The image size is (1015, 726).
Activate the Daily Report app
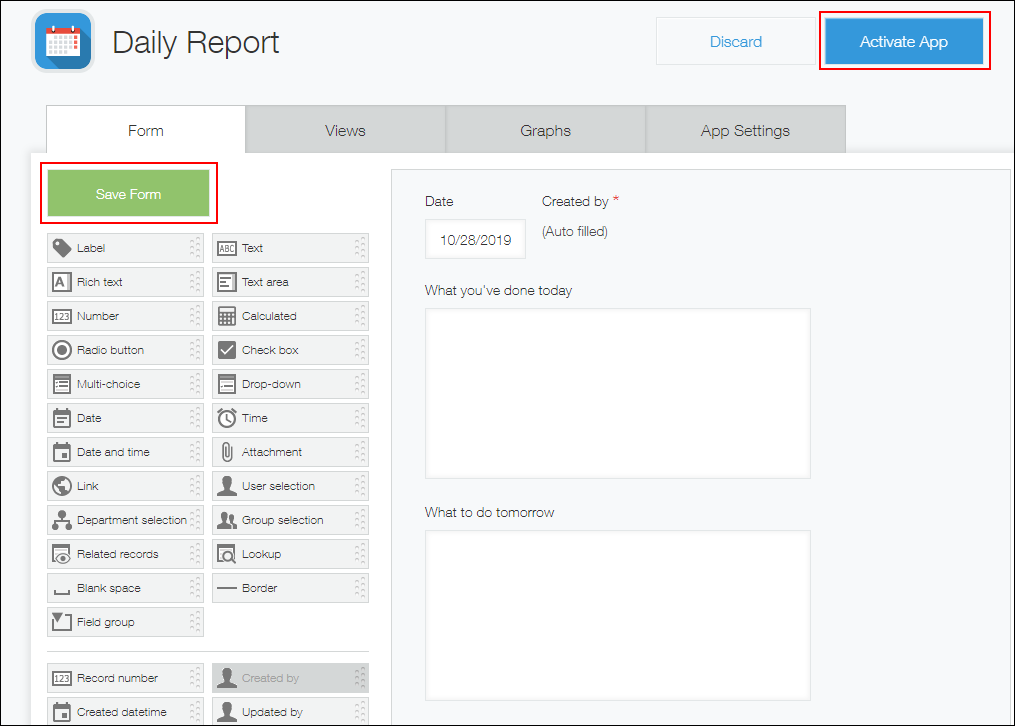(904, 41)
